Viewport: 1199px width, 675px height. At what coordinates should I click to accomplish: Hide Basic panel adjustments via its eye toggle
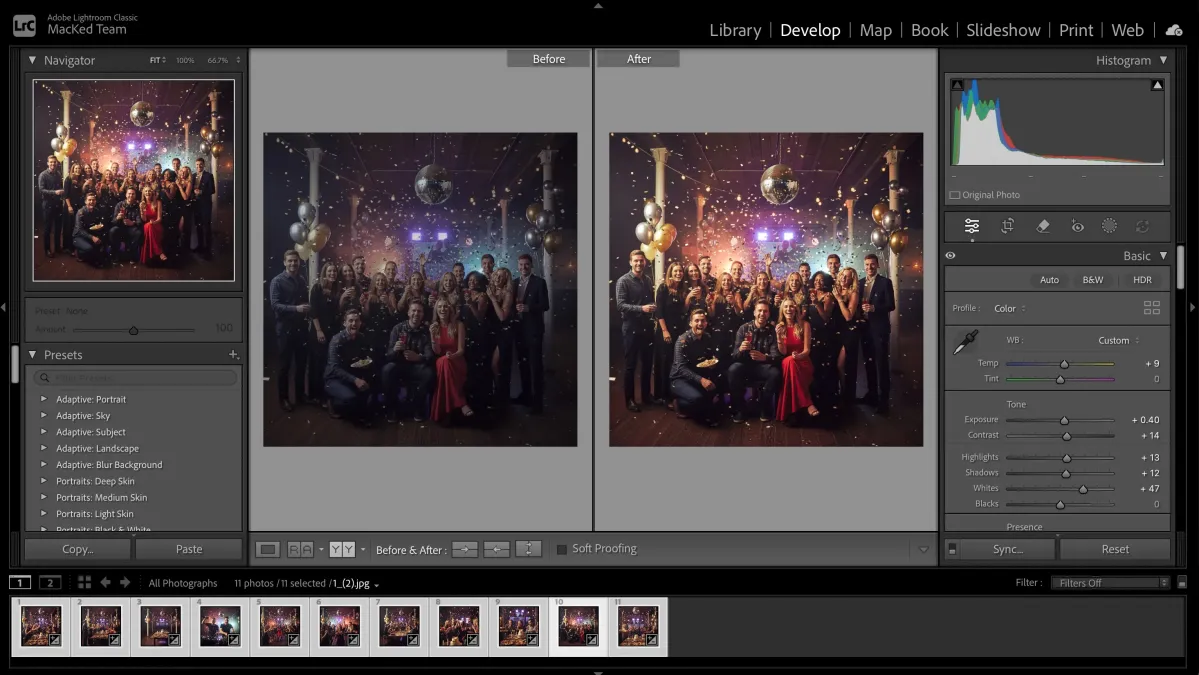click(x=951, y=255)
